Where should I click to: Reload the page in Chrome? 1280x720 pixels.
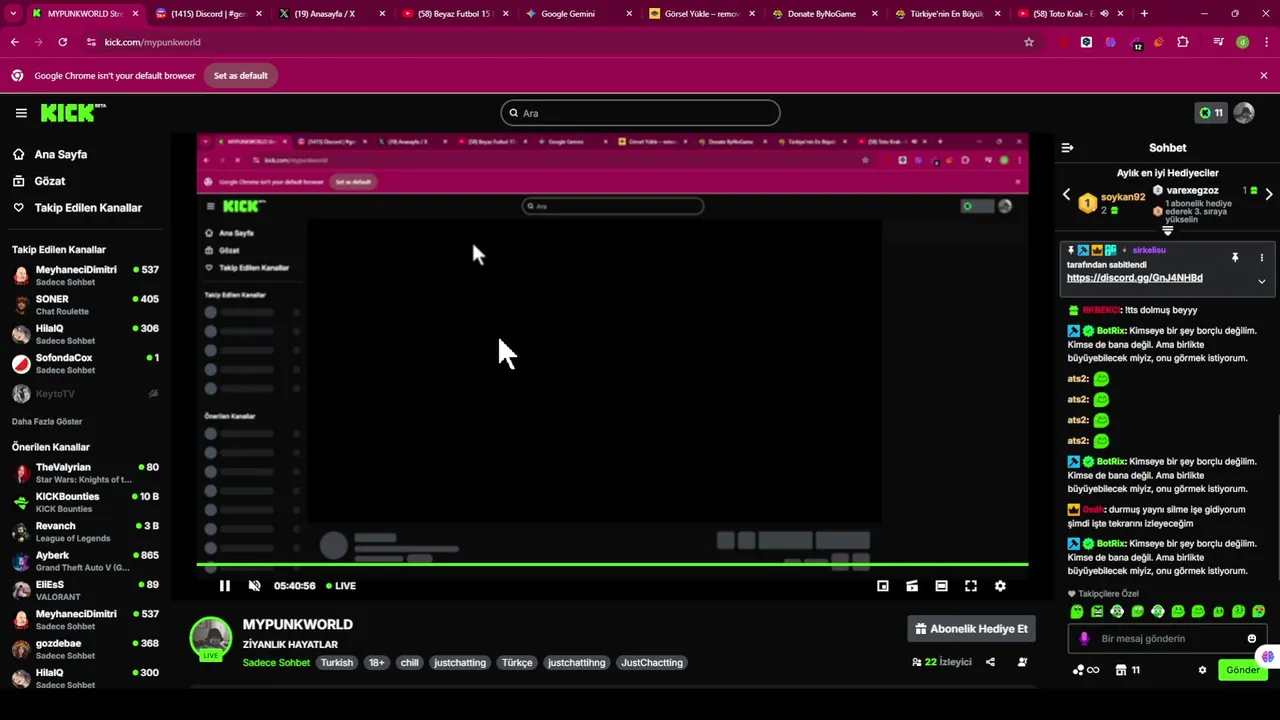(x=63, y=42)
